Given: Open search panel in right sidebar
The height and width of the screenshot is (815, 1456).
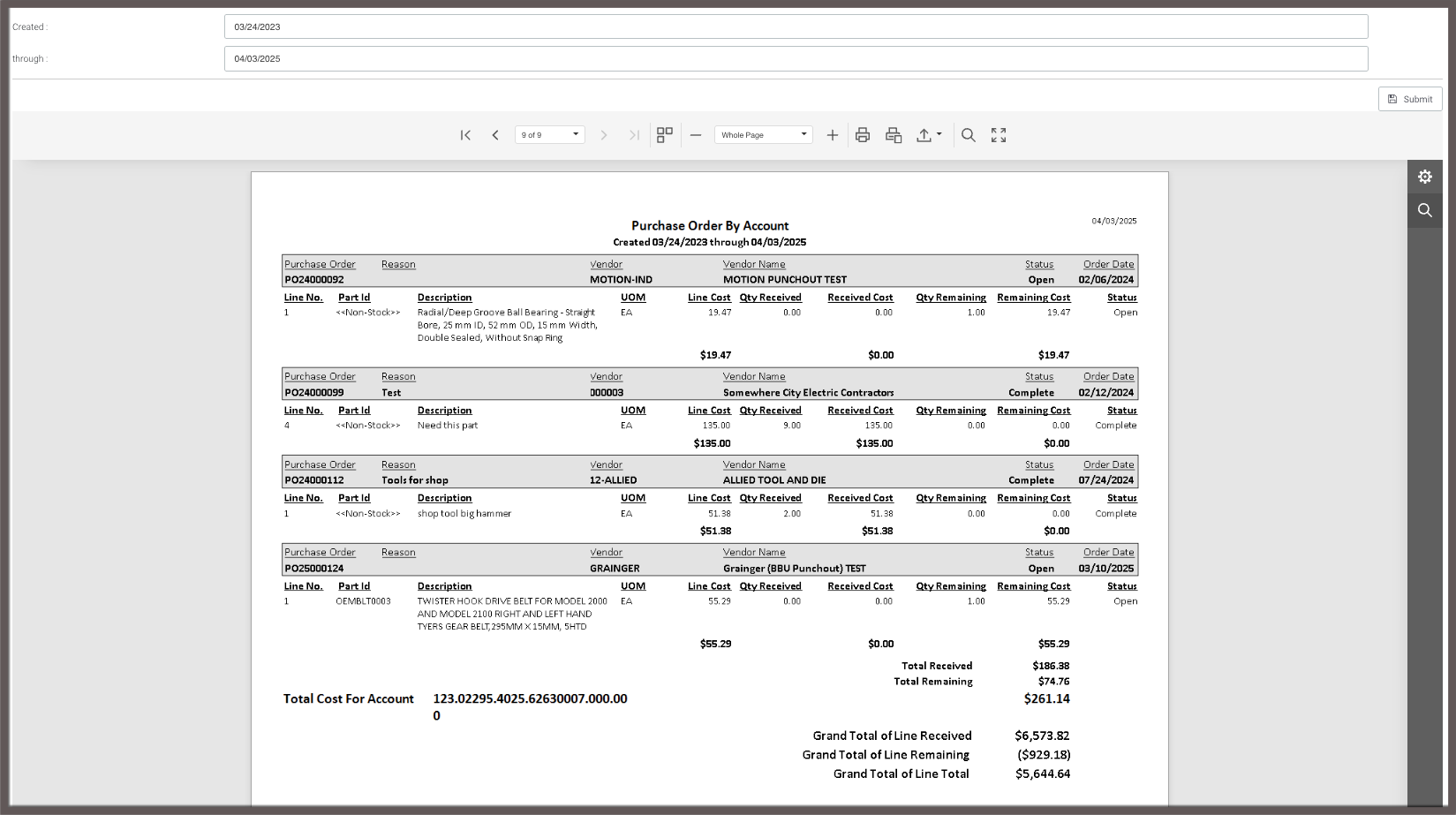Looking at the screenshot, I should coord(1425,210).
